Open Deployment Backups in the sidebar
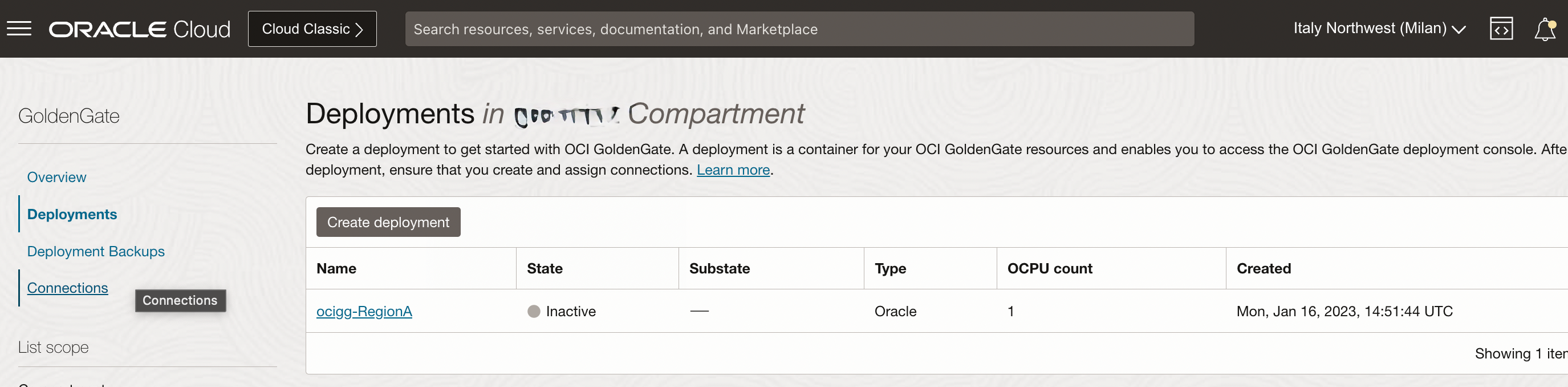 pyautogui.click(x=96, y=251)
